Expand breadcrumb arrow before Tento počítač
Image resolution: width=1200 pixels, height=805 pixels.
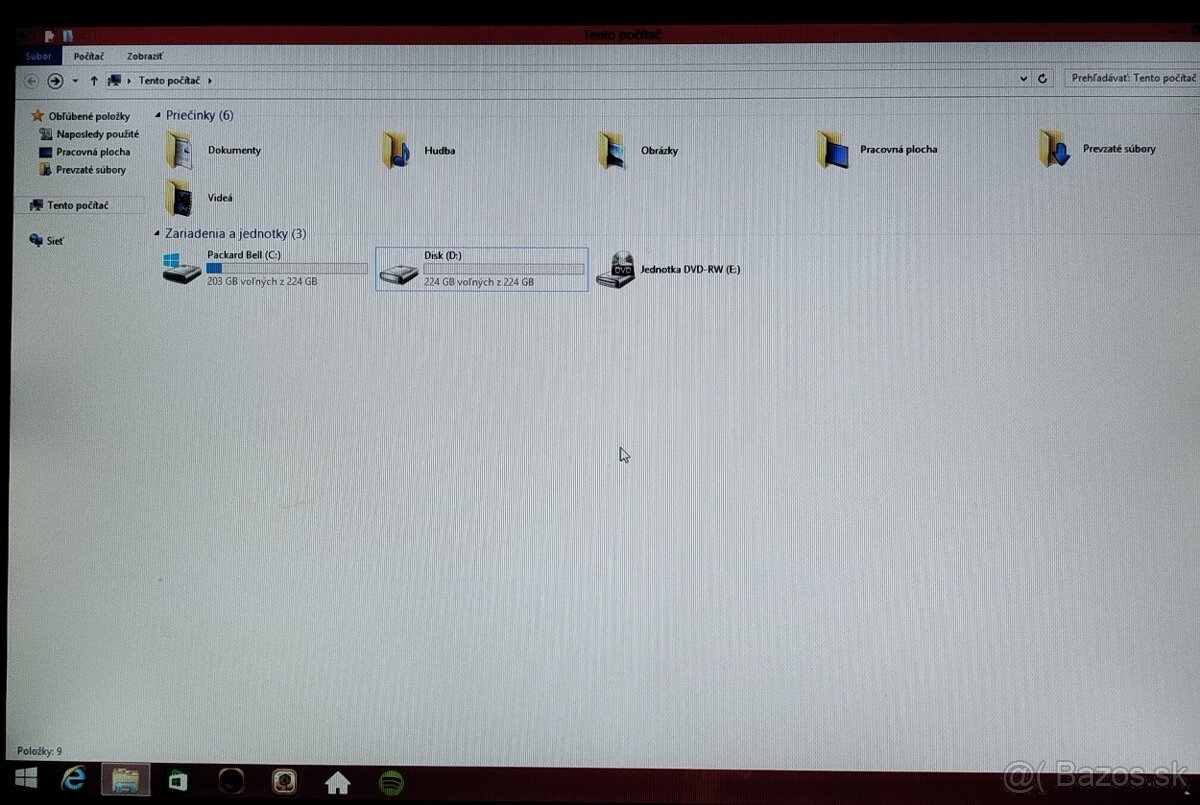coord(130,80)
